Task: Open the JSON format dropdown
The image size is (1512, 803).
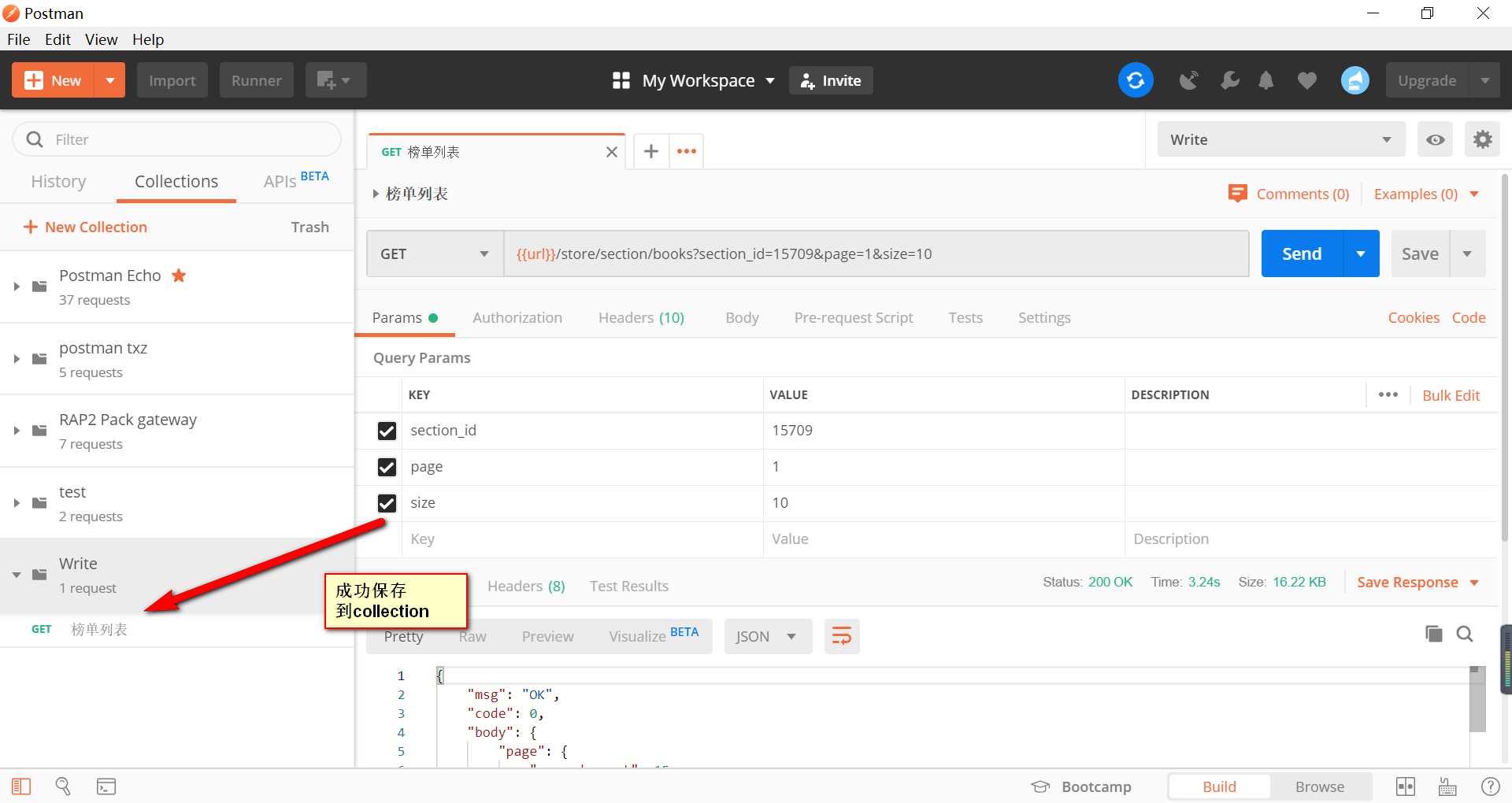Action: (768, 636)
